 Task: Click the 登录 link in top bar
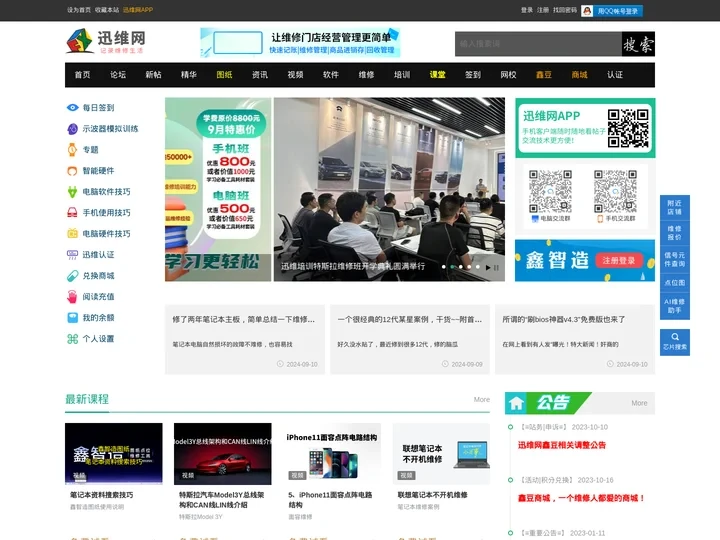[x=527, y=10]
